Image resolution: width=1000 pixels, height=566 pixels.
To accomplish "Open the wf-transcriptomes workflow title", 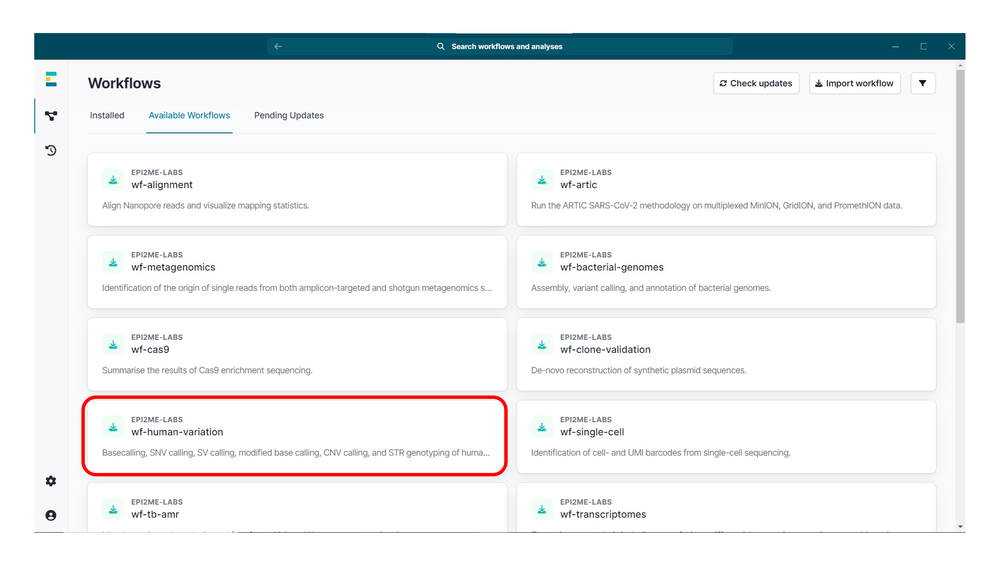I will click(x=603, y=514).
